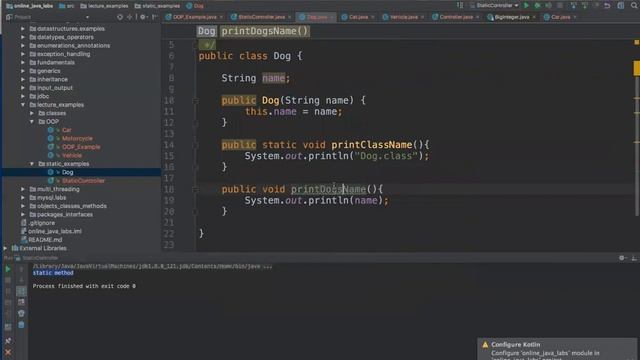The height and width of the screenshot is (360, 640).
Task: Switch to the Controller.java tab
Action: [x=456, y=17]
